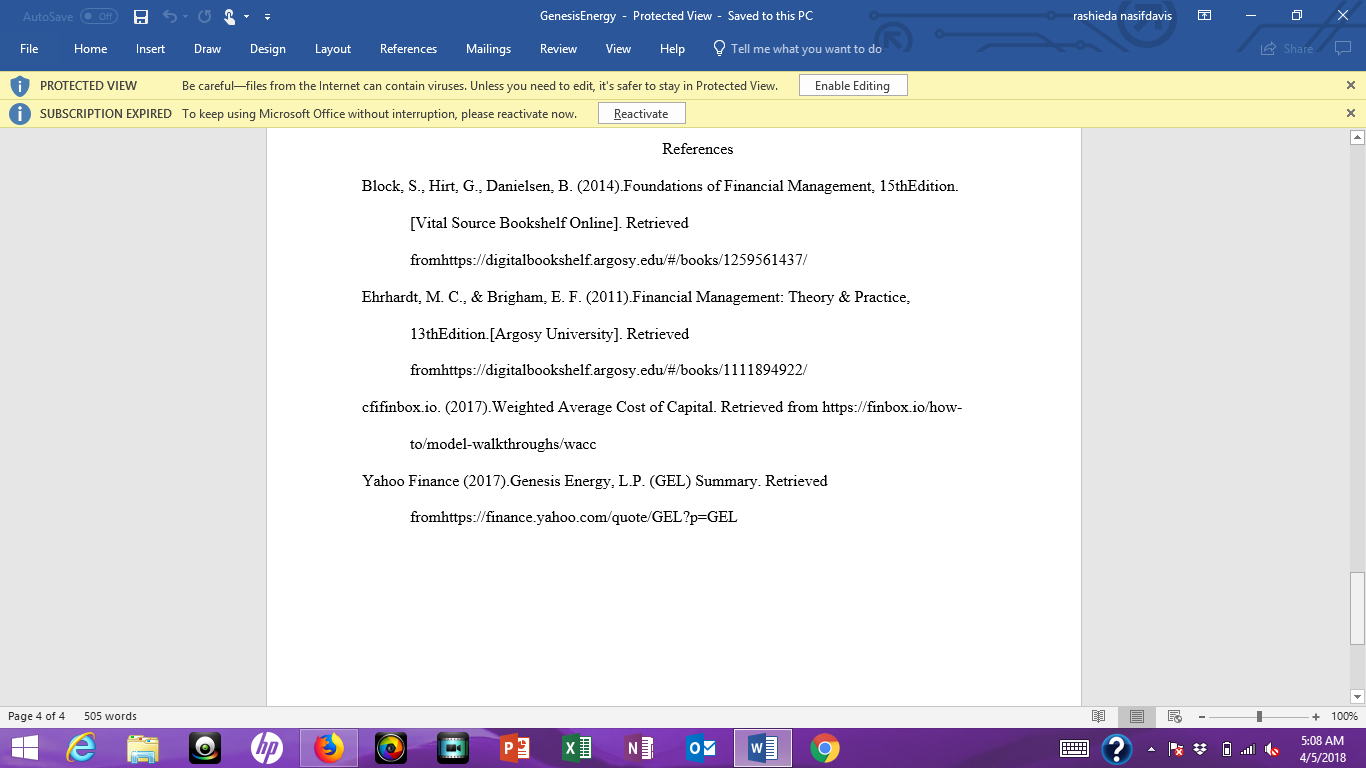The width and height of the screenshot is (1366, 768).
Task: Open OneNote from the taskbar
Action: 638,748
